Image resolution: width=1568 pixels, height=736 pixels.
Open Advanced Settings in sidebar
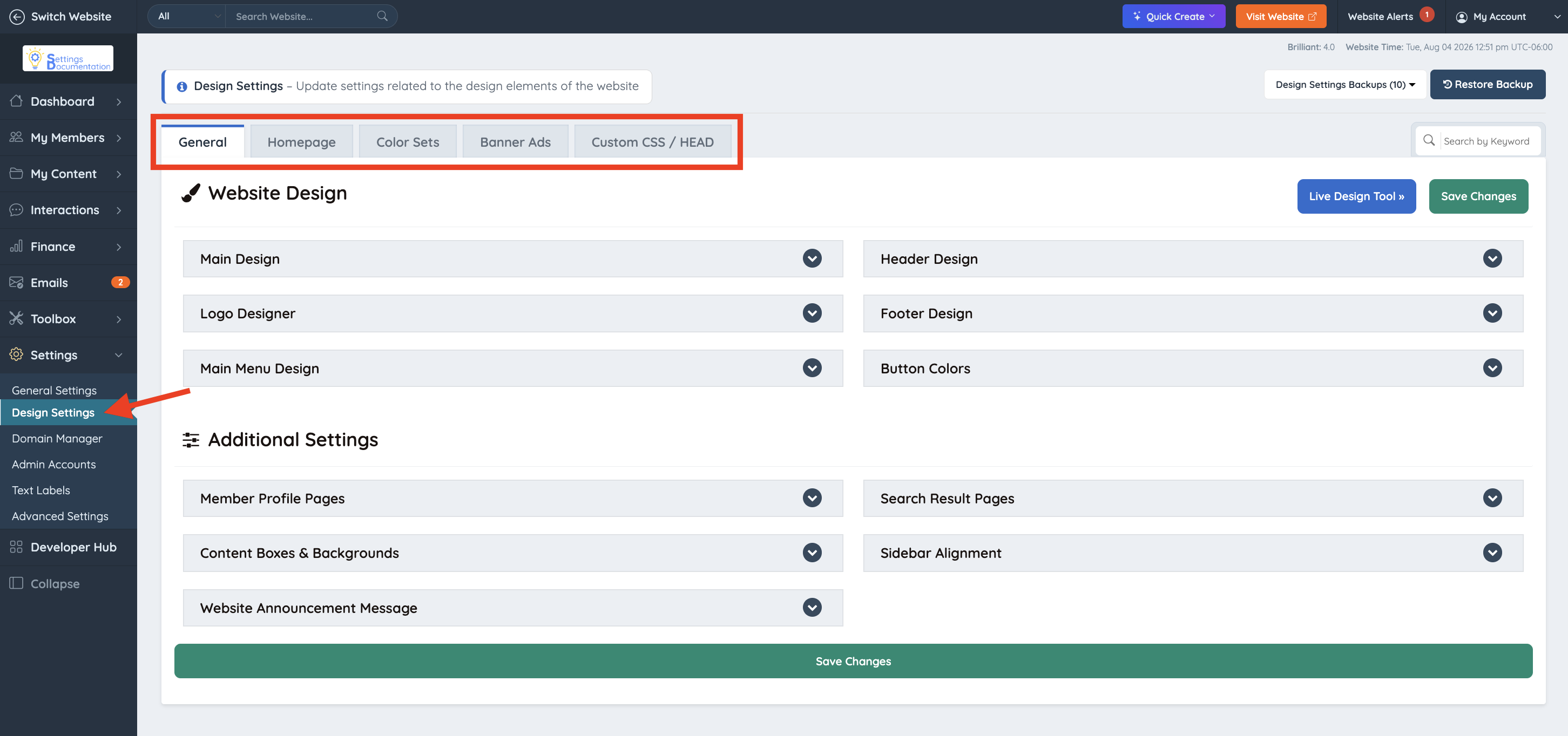point(60,516)
